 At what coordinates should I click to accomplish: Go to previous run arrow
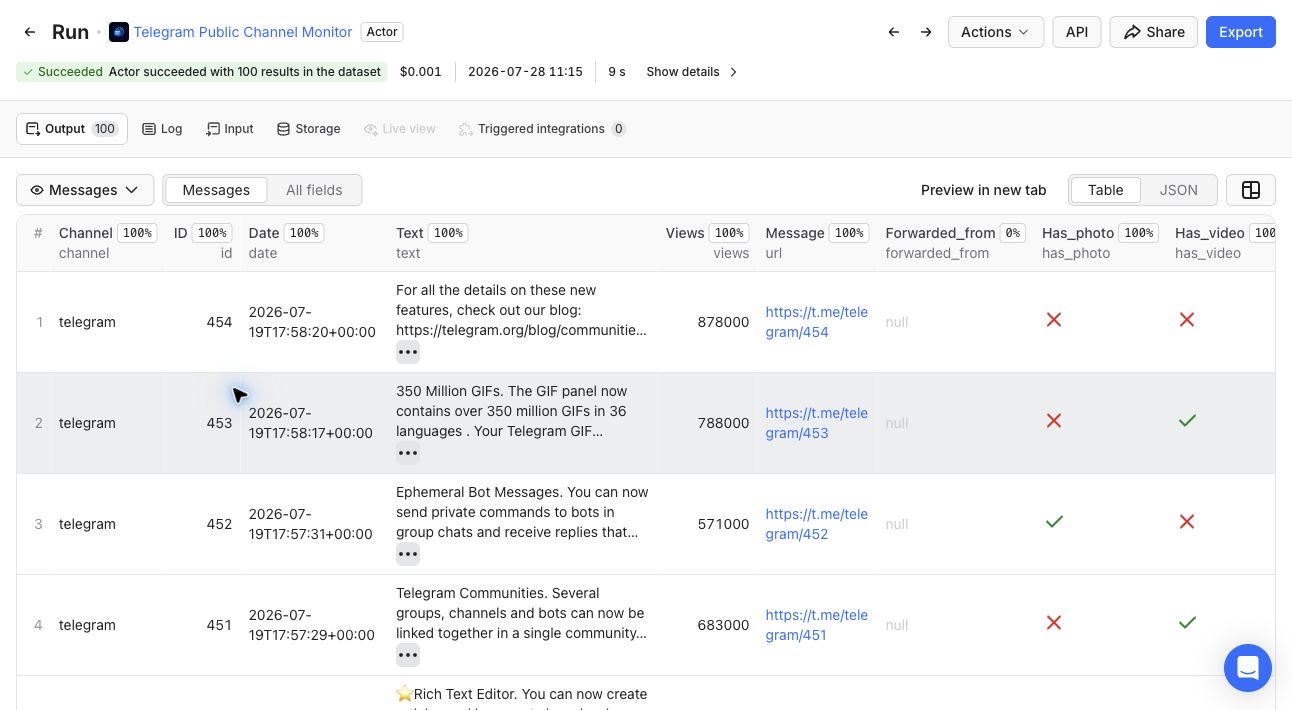[x=894, y=32]
